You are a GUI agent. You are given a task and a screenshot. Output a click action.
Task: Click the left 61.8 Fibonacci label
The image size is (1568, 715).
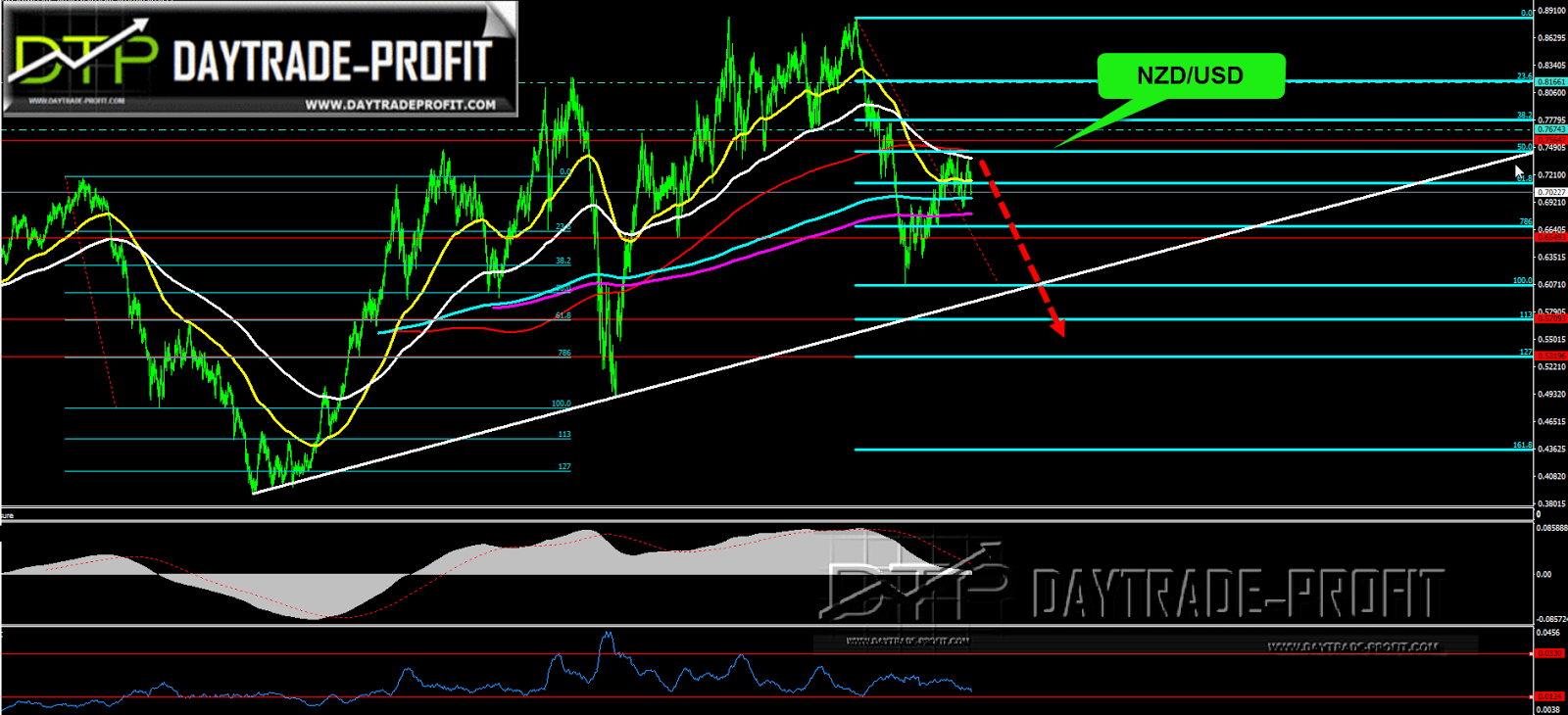[563, 316]
